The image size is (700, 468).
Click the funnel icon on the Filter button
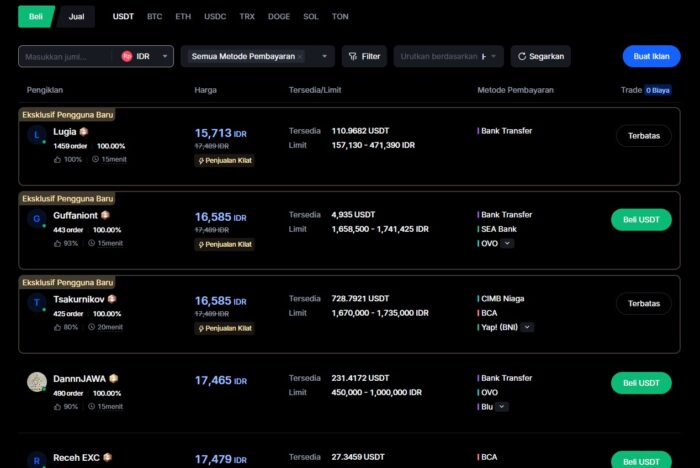[353, 56]
